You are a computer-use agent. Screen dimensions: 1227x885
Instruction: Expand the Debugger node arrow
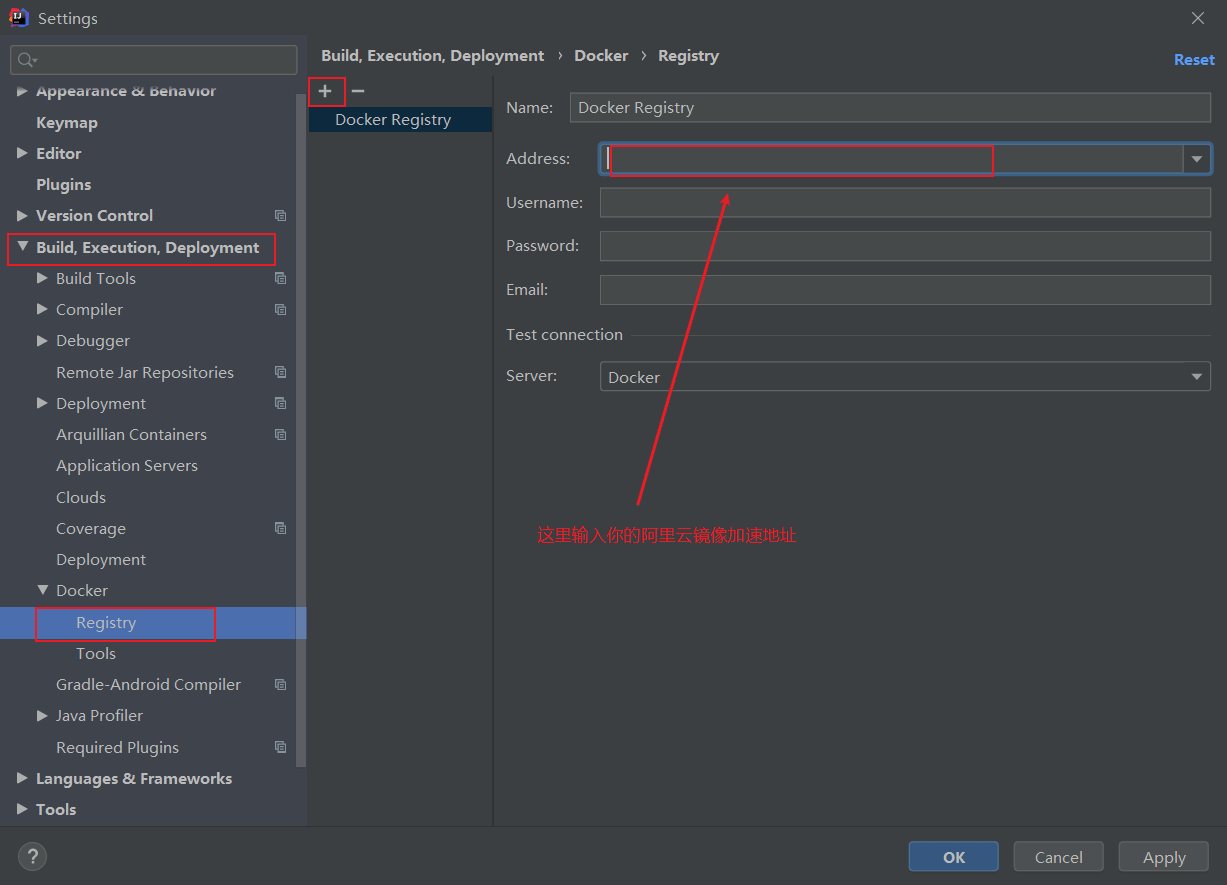coord(42,340)
